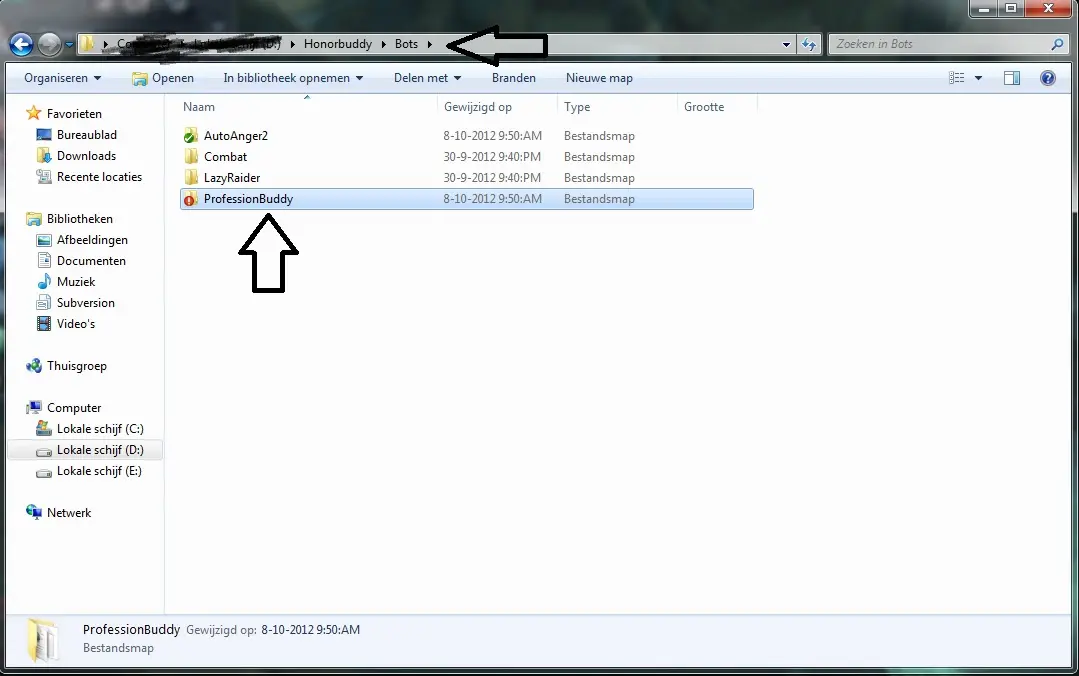The width and height of the screenshot is (1079, 676).
Task: Open the address bar history dropdown
Action: pos(786,44)
